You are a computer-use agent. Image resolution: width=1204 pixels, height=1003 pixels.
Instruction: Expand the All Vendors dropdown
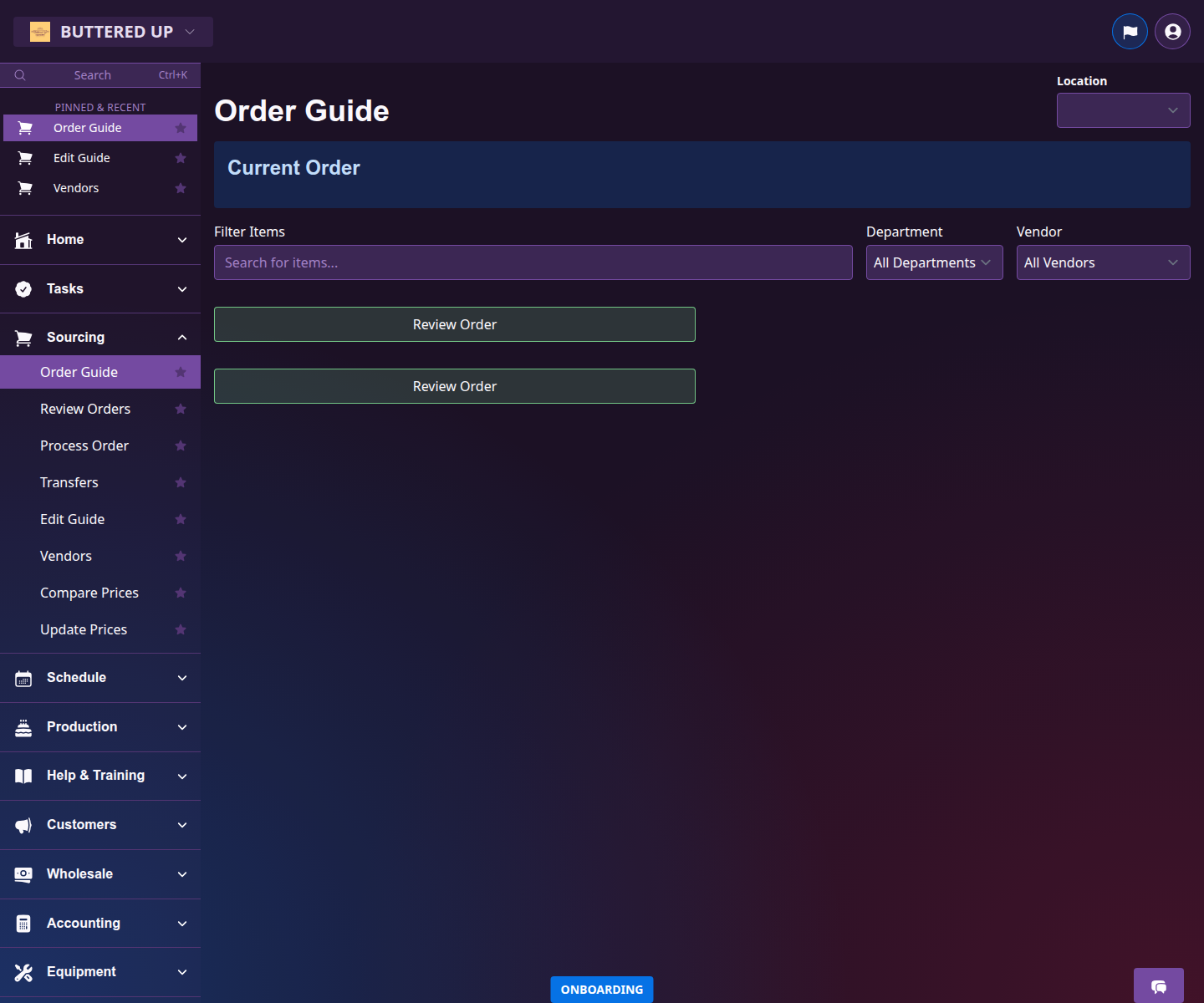1103,262
